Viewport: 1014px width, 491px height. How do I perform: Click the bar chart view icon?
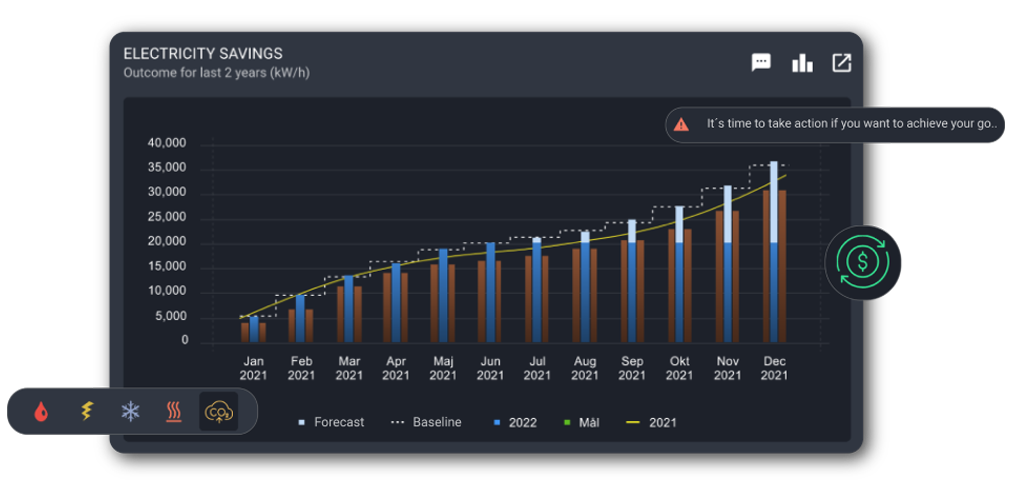click(x=802, y=63)
